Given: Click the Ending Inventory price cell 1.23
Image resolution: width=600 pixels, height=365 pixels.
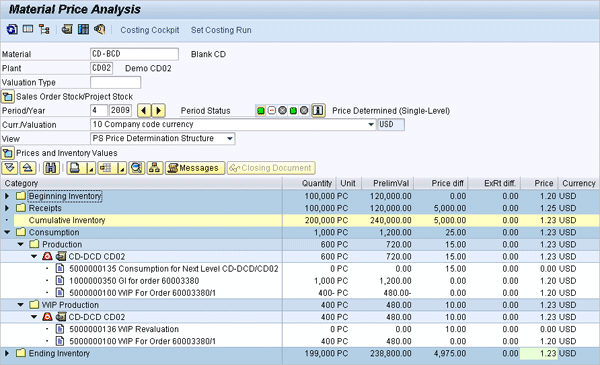Looking at the screenshot, I should click(539, 354).
